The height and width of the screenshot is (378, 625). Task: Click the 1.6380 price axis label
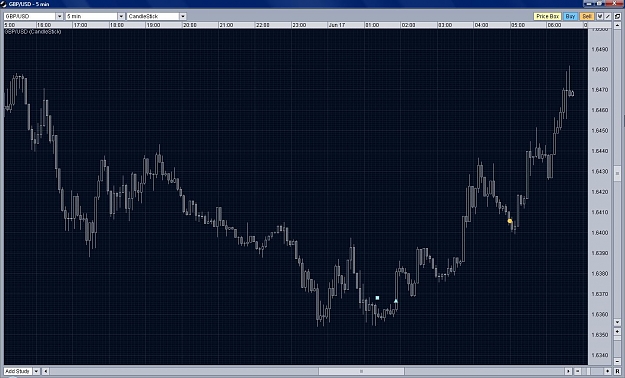pyautogui.click(x=600, y=274)
